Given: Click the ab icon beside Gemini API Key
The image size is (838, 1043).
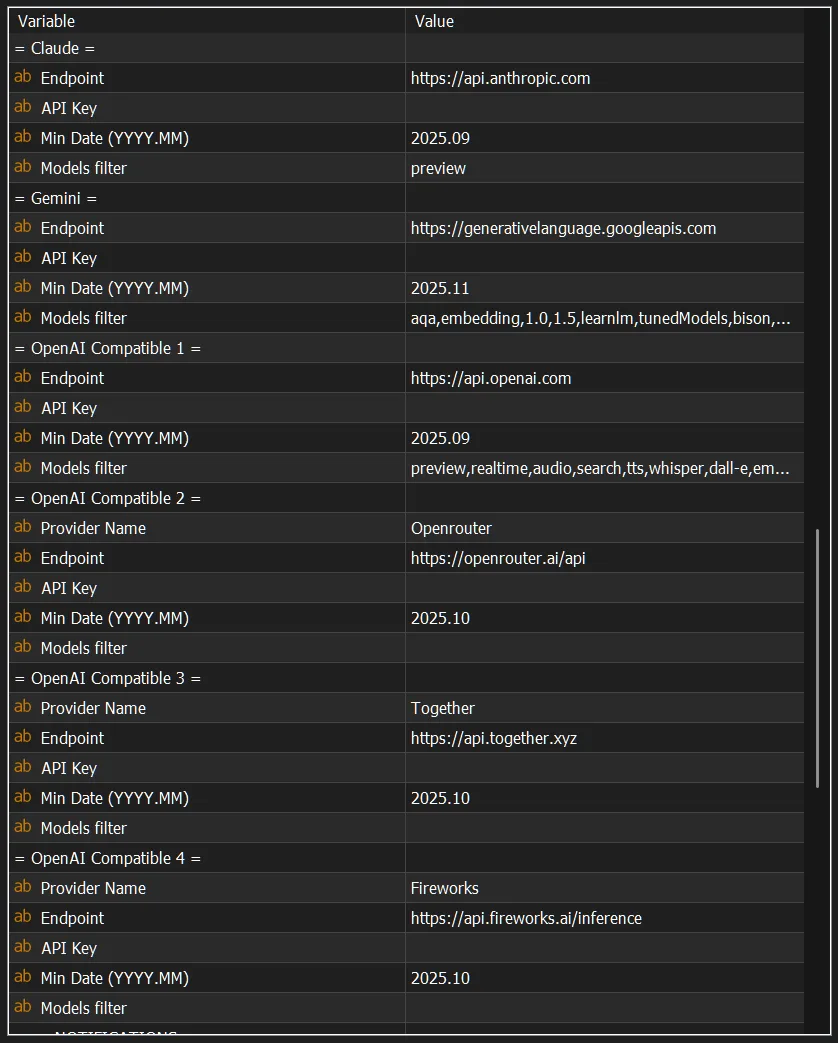Looking at the screenshot, I should (23, 257).
